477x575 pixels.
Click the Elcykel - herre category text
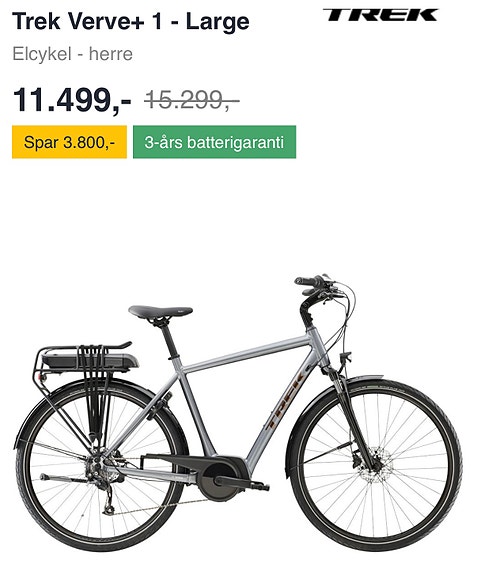coord(73,54)
